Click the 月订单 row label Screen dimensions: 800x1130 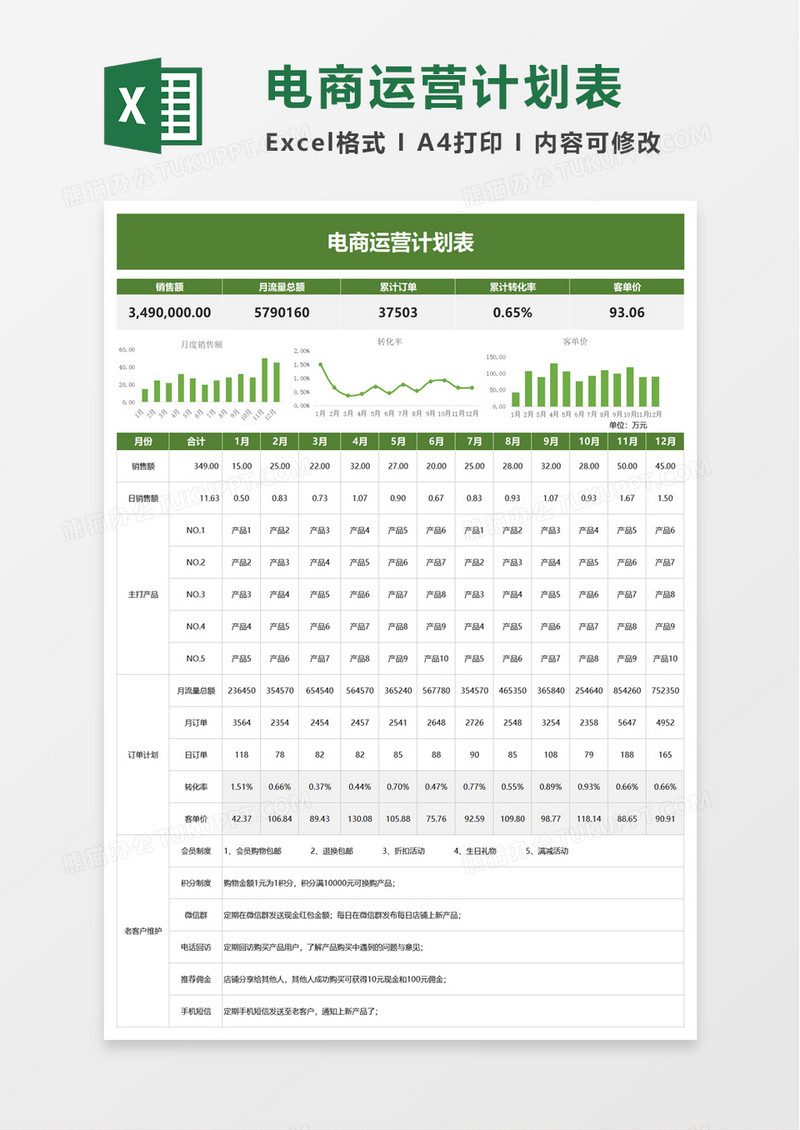click(196, 723)
